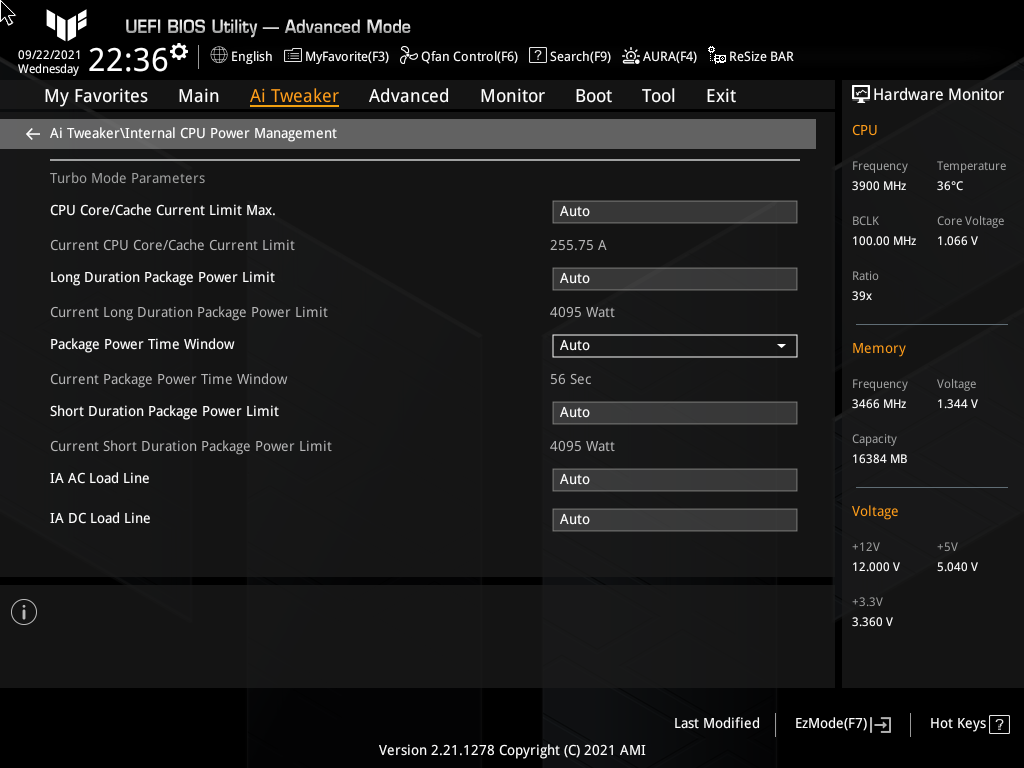Click the 3900 MHz CPU frequency value

point(879,186)
